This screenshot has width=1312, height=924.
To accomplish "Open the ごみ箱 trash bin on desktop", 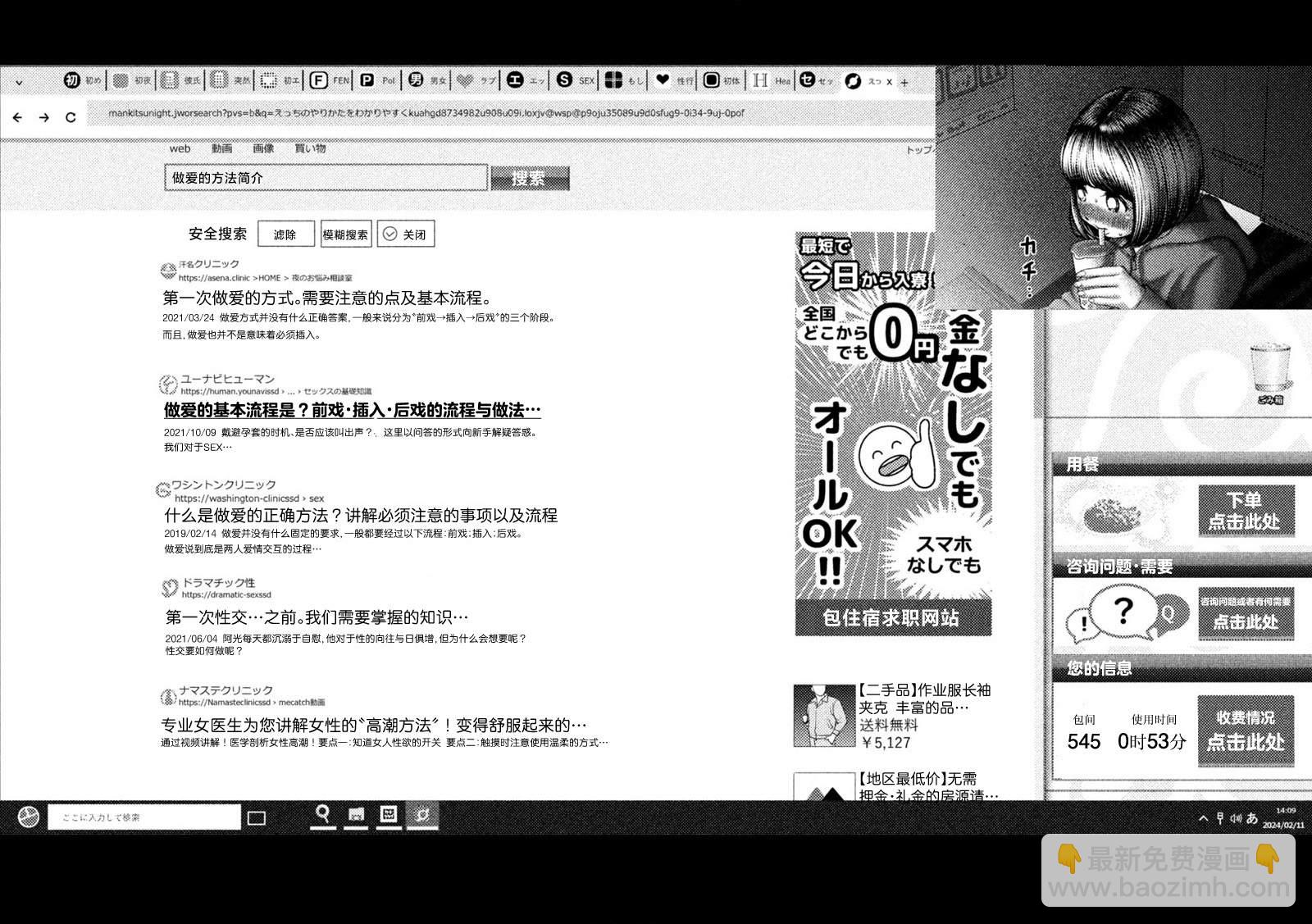I will click(1269, 373).
